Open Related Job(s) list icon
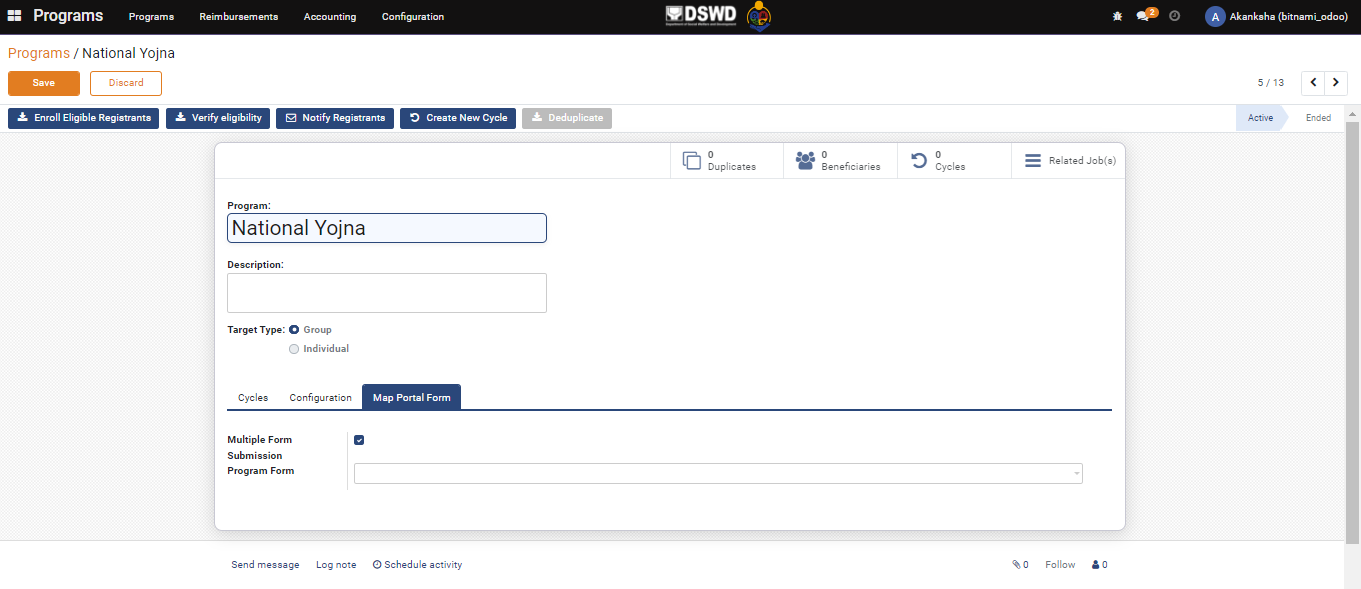The image size is (1361, 589). coord(1033,161)
